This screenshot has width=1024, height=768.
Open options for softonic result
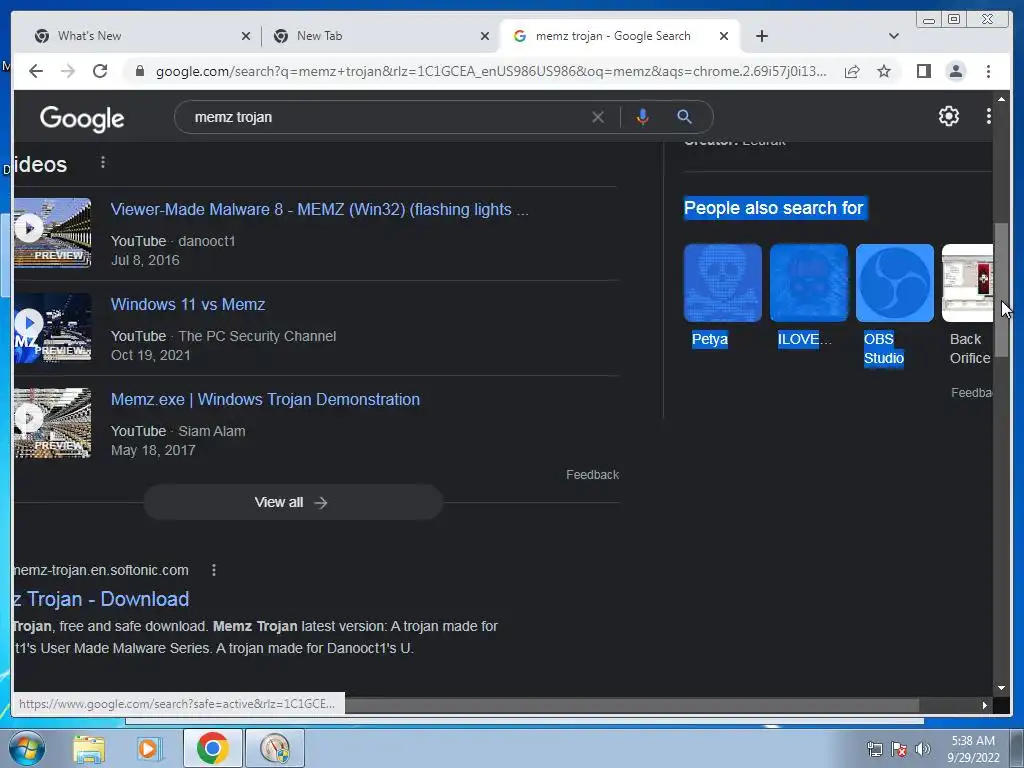pos(214,570)
